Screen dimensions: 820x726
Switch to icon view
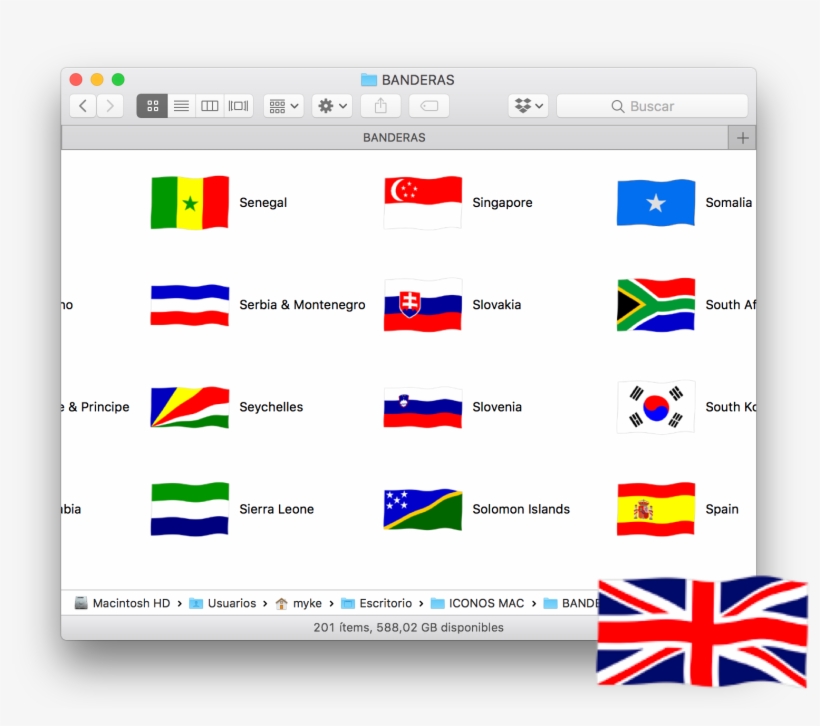pos(152,106)
